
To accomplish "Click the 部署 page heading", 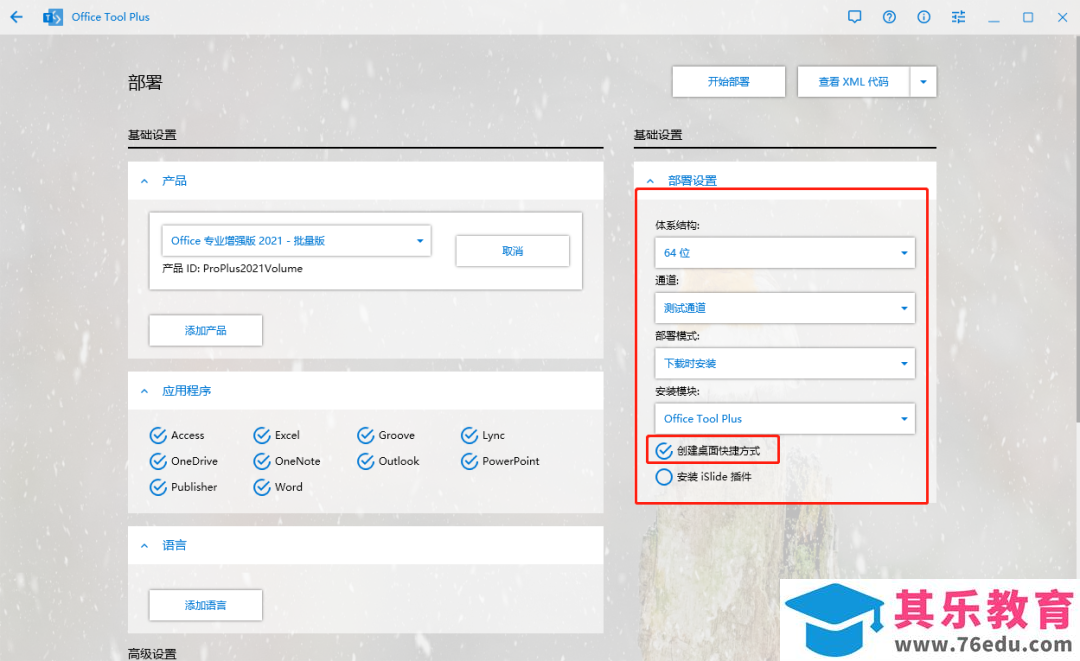I will point(145,83).
